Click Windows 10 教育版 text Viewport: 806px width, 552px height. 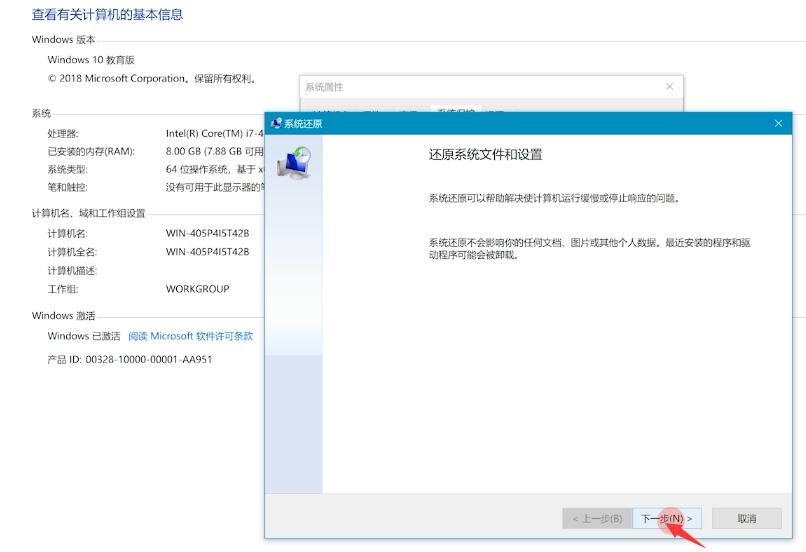tap(91, 60)
